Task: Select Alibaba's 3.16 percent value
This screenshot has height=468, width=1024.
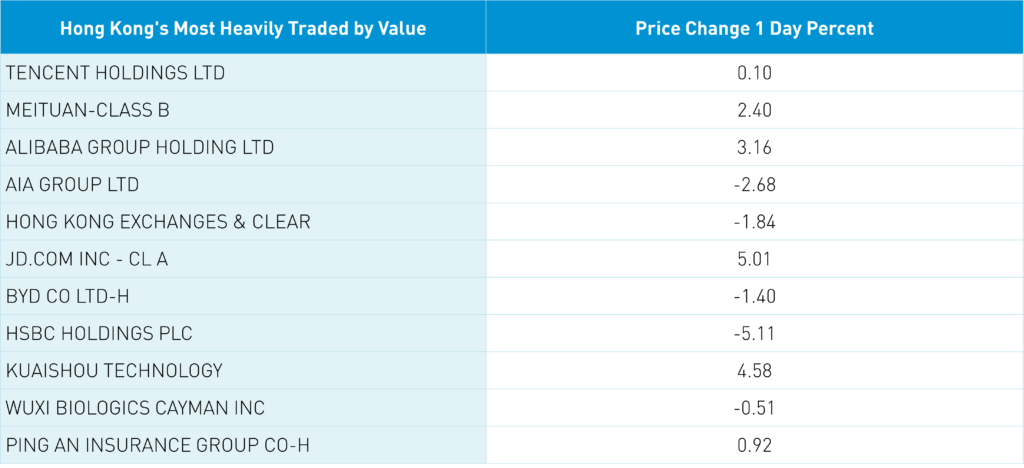Action: click(754, 147)
